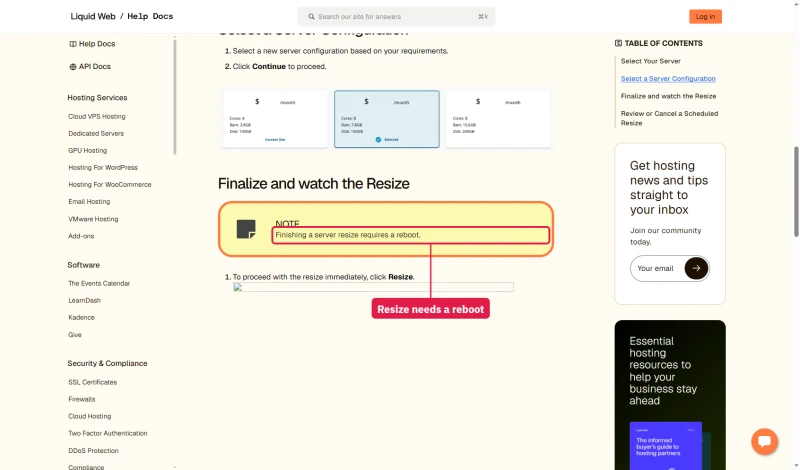
Task: Open Give docs
Action: point(74,335)
